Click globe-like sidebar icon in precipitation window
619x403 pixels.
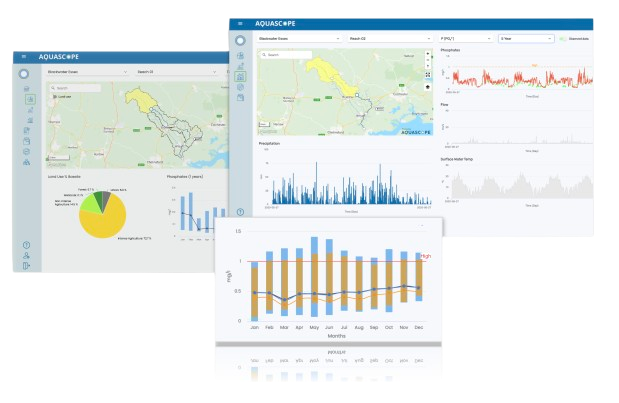(x=240, y=87)
